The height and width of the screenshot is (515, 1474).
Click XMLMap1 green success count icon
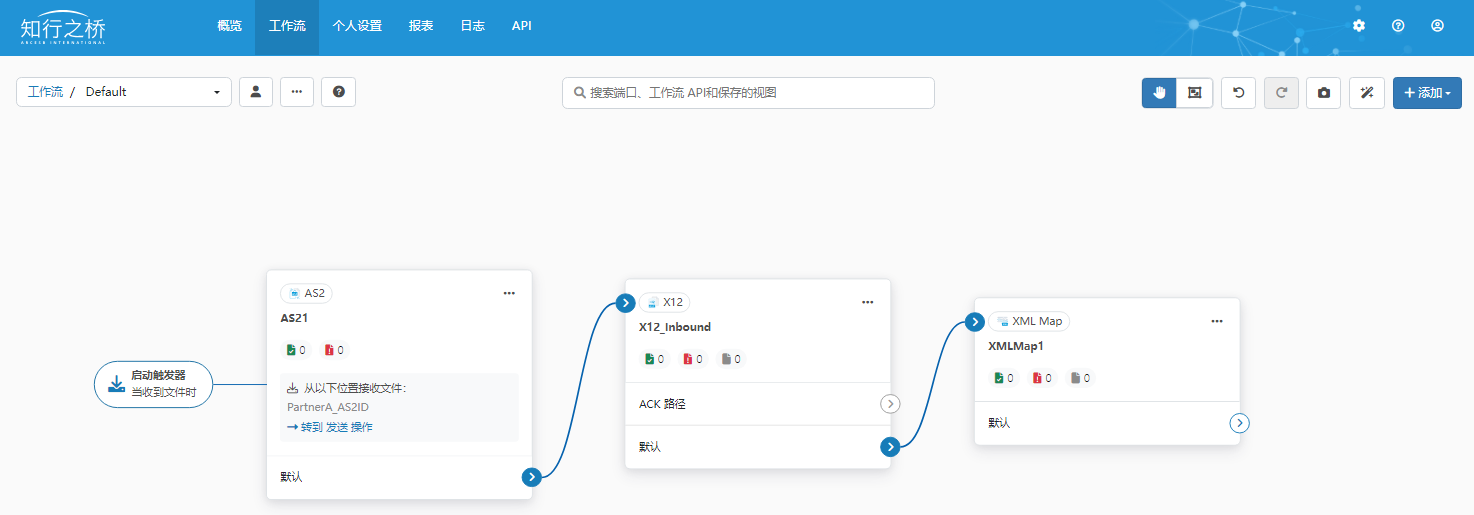pyautogui.click(x=998, y=378)
